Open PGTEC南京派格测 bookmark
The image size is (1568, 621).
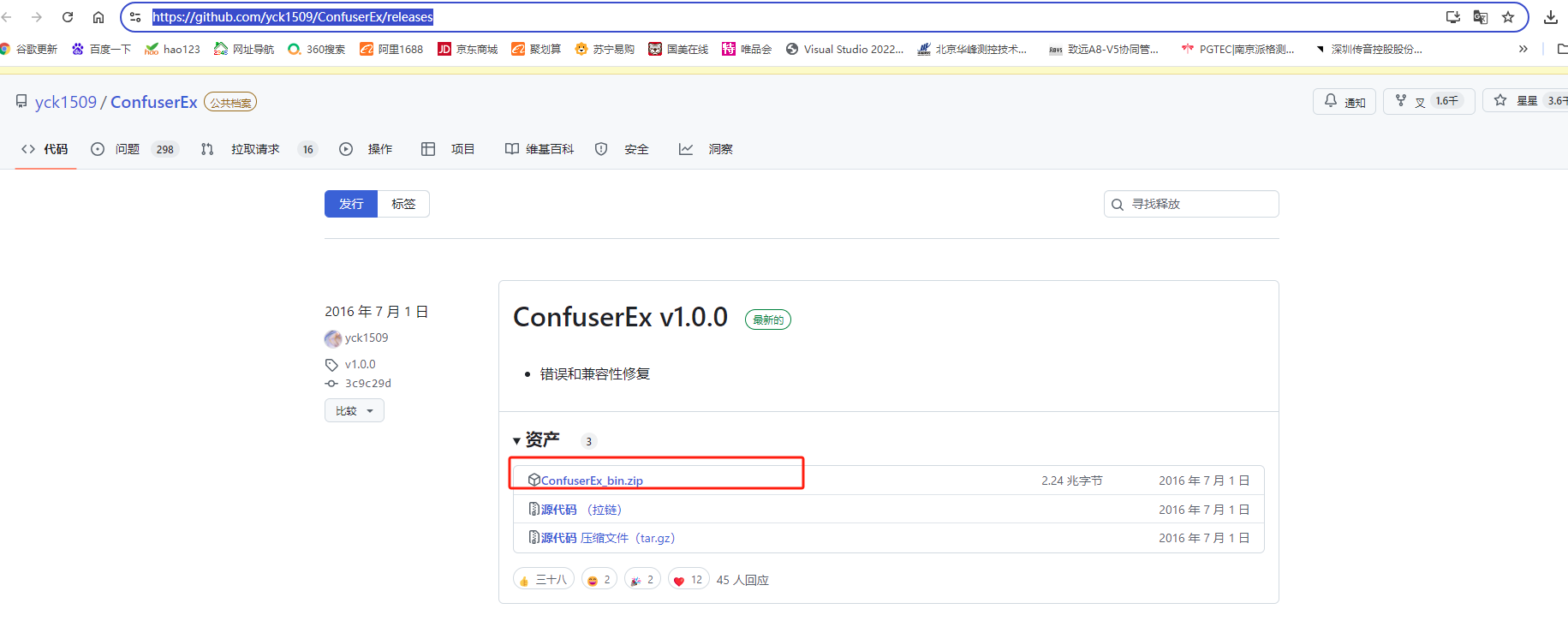1238,49
